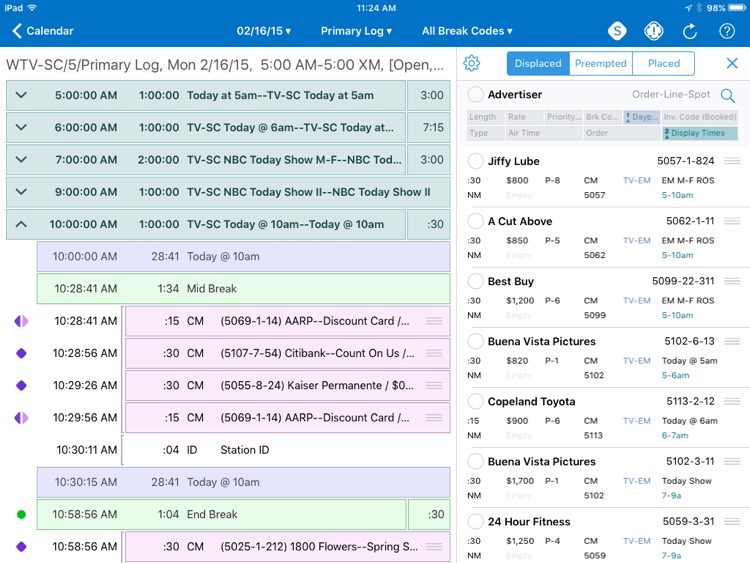Image resolution: width=750 pixels, height=563 pixels.
Task: Select the A Cut Above spot circle
Action: (475, 221)
